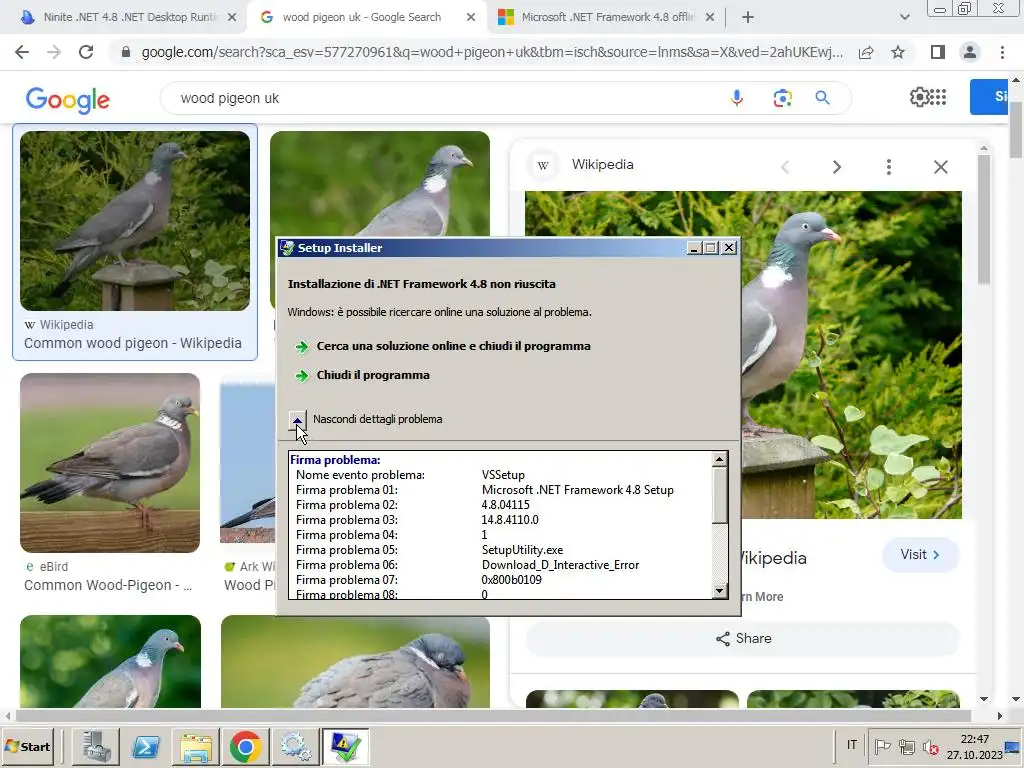Open a new Chrome tab
The image size is (1024, 768).
click(748, 18)
